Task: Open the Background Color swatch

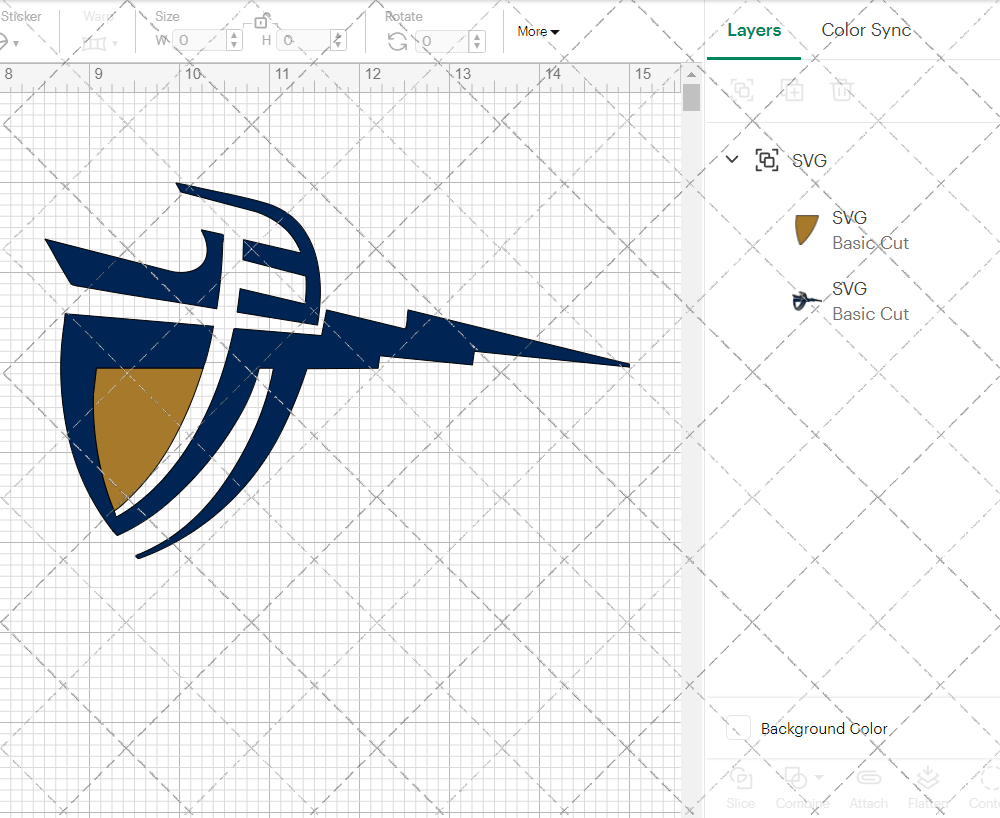Action: pos(738,727)
